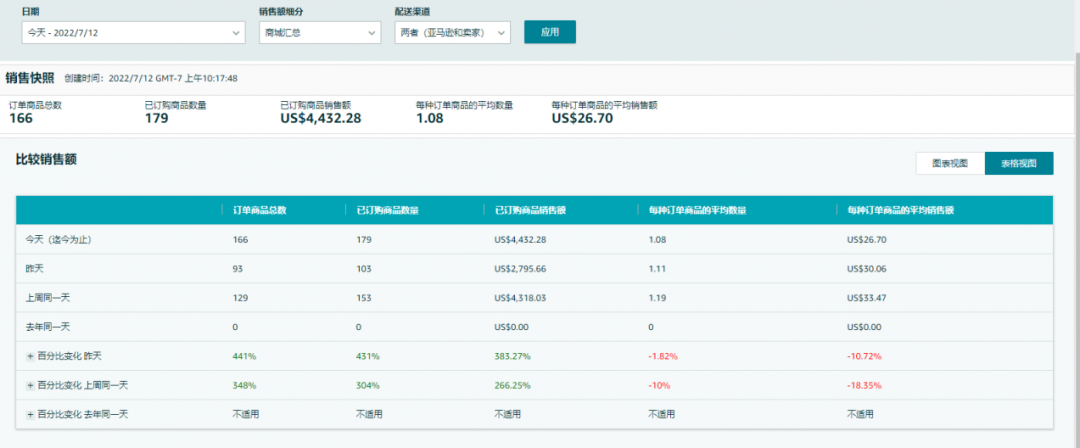Screen dimensions: 1080x448
Task: Expand the 百分比变化 去年同一天 row plus icon
Action: 30,414
